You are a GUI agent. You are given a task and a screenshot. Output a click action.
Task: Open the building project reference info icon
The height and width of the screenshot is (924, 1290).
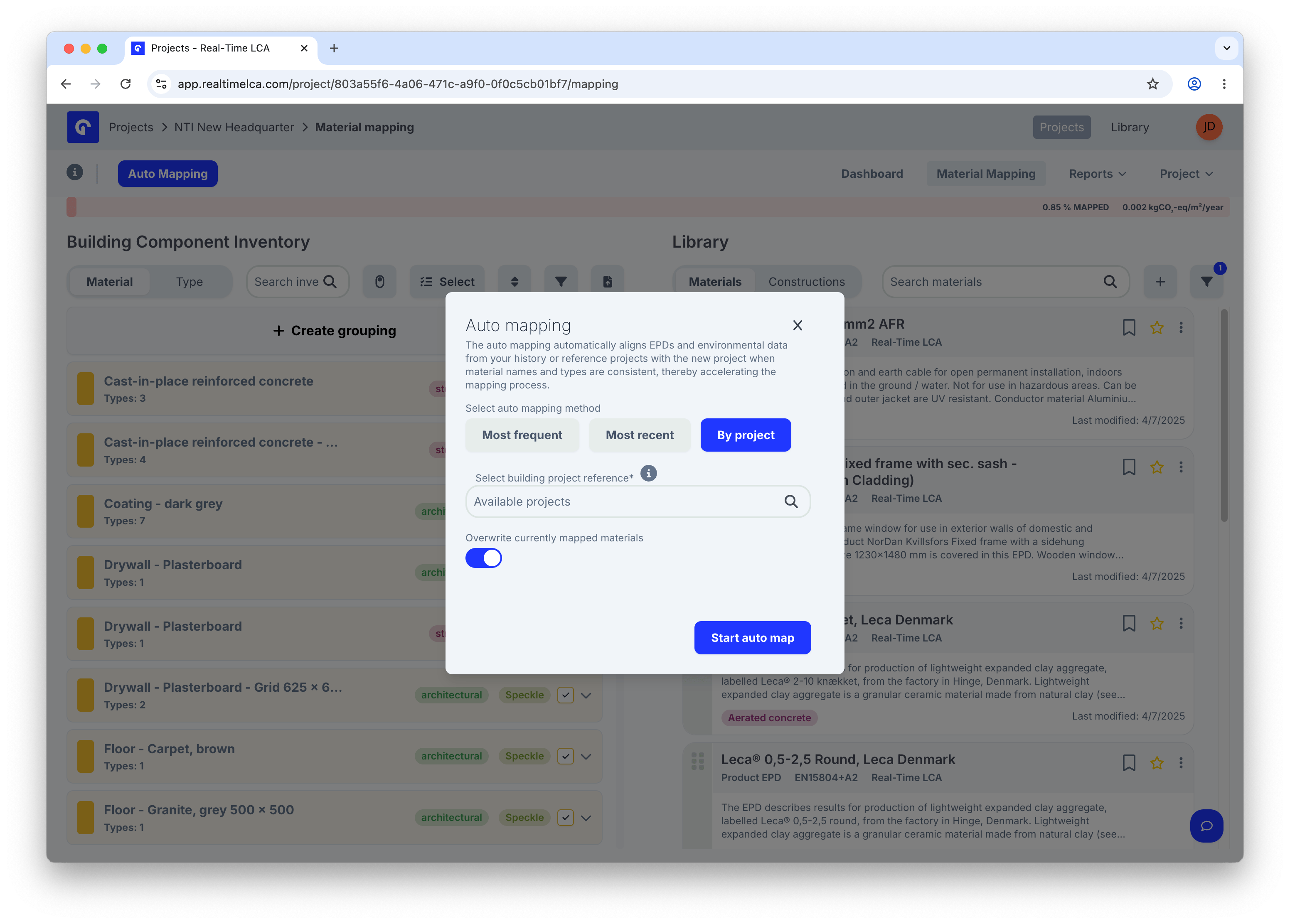pos(648,473)
